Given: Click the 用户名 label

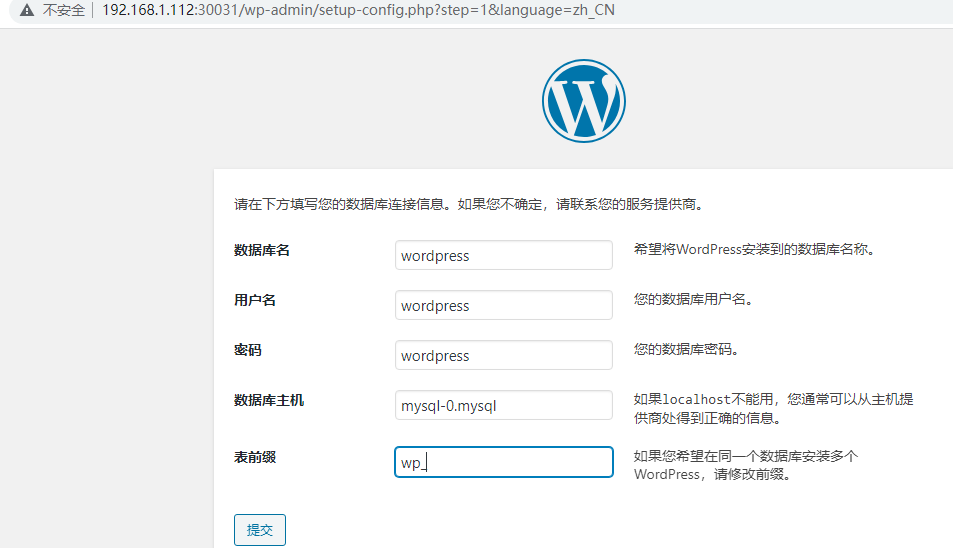Looking at the screenshot, I should 255,300.
